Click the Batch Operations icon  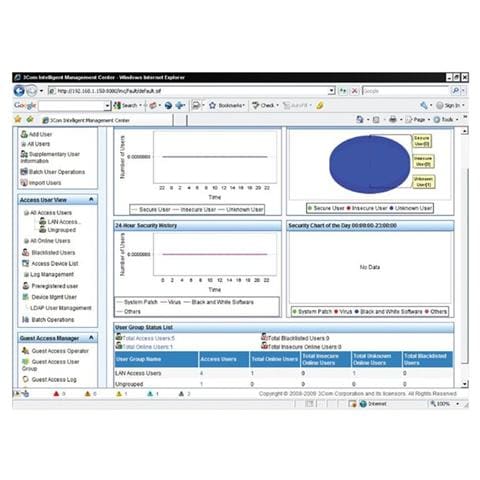pyautogui.click(x=26, y=319)
